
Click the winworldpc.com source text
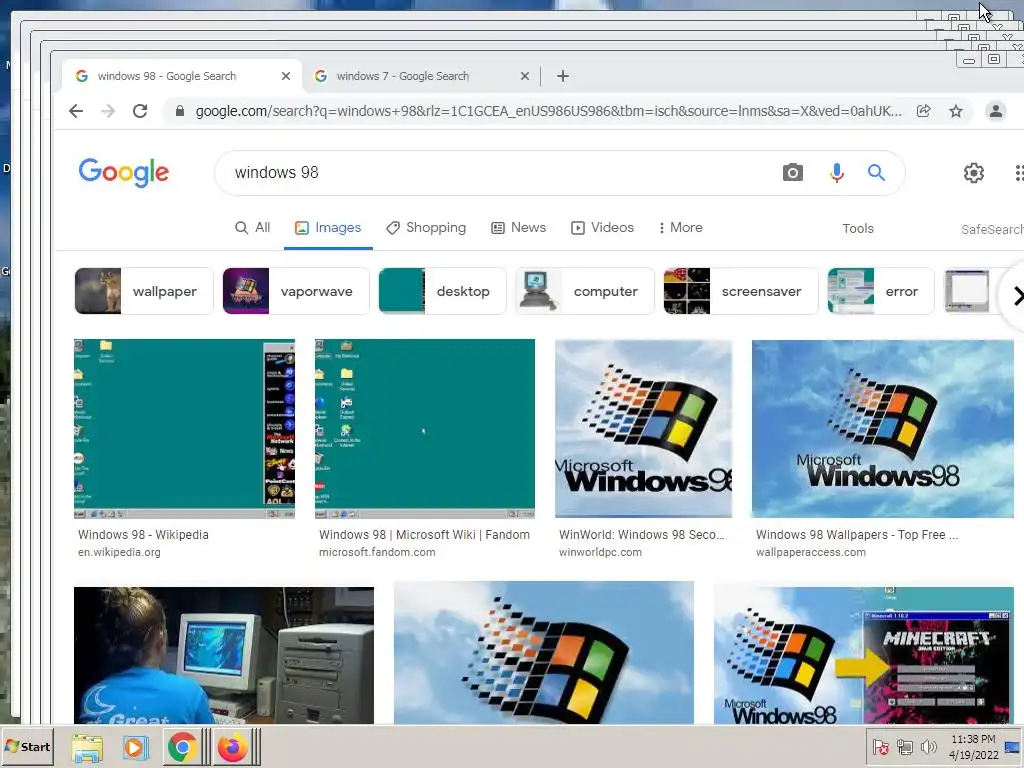click(600, 552)
